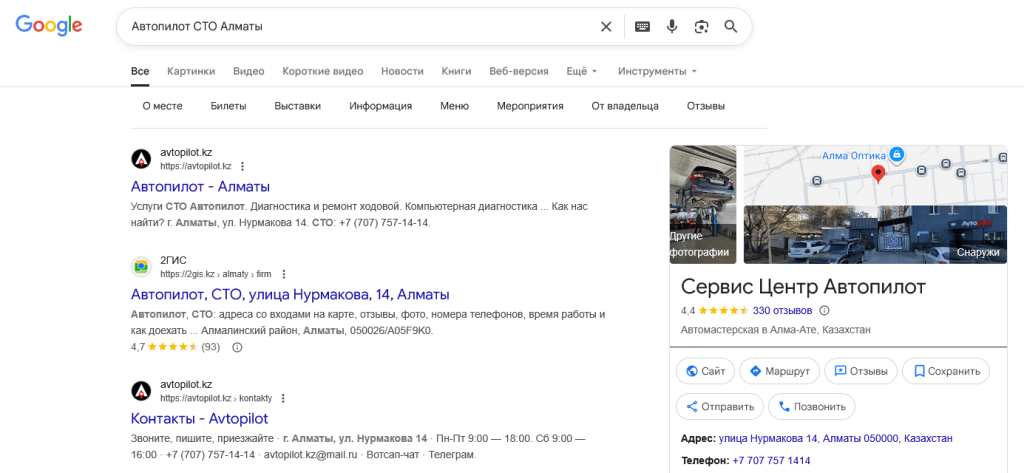This screenshot has width=1024, height=473.
Task: Open the 'Инструменты' tools dropdown
Action: (x=657, y=72)
